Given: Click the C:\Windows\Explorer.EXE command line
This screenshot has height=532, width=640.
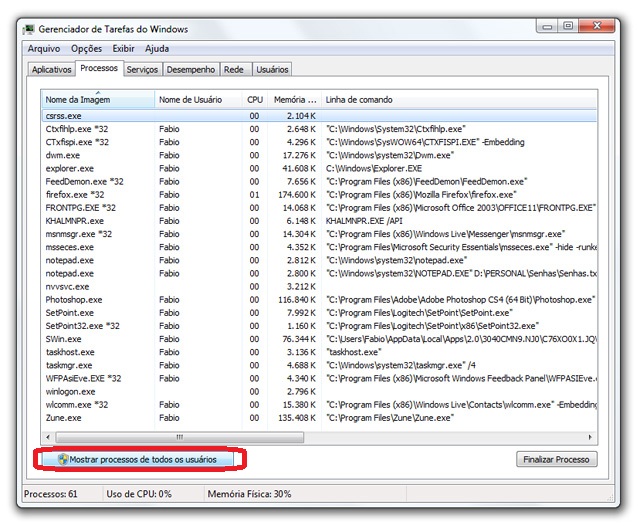Looking at the screenshot, I should tap(373, 169).
